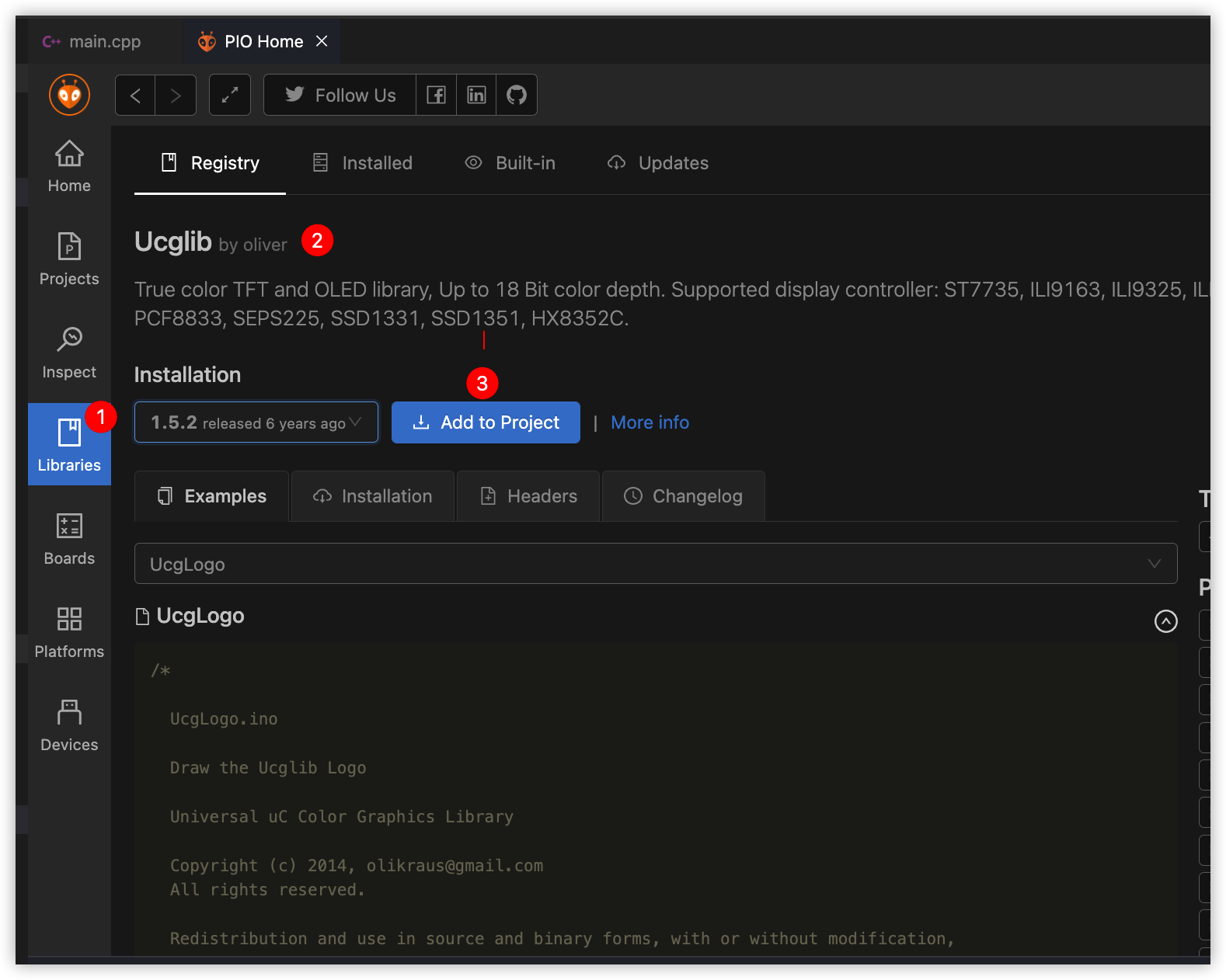Screen dimensions: 1226x980
Task: Select the Examples tab
Action: (211, 496)
